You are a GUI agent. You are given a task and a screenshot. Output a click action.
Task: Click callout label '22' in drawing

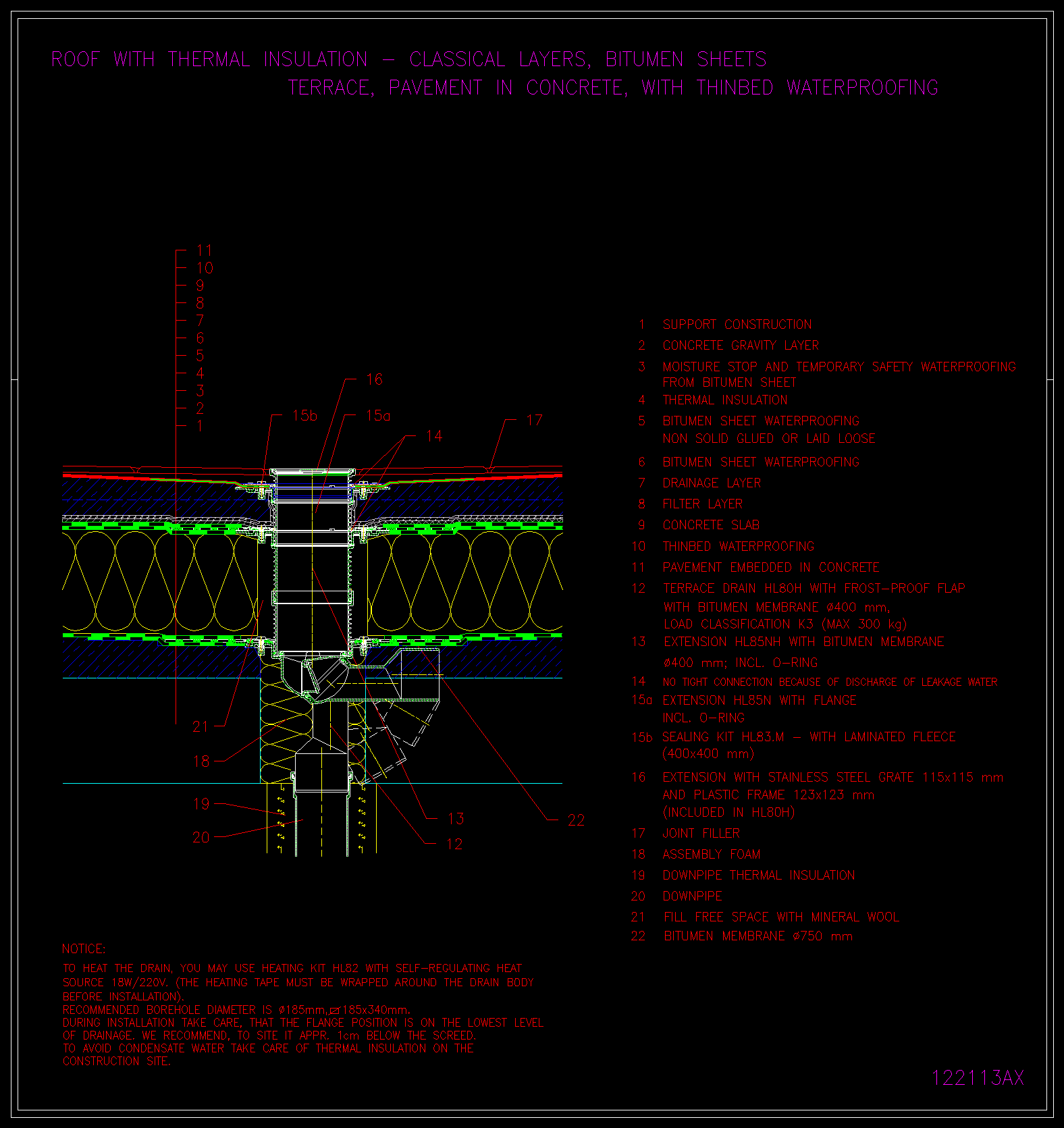576,820
